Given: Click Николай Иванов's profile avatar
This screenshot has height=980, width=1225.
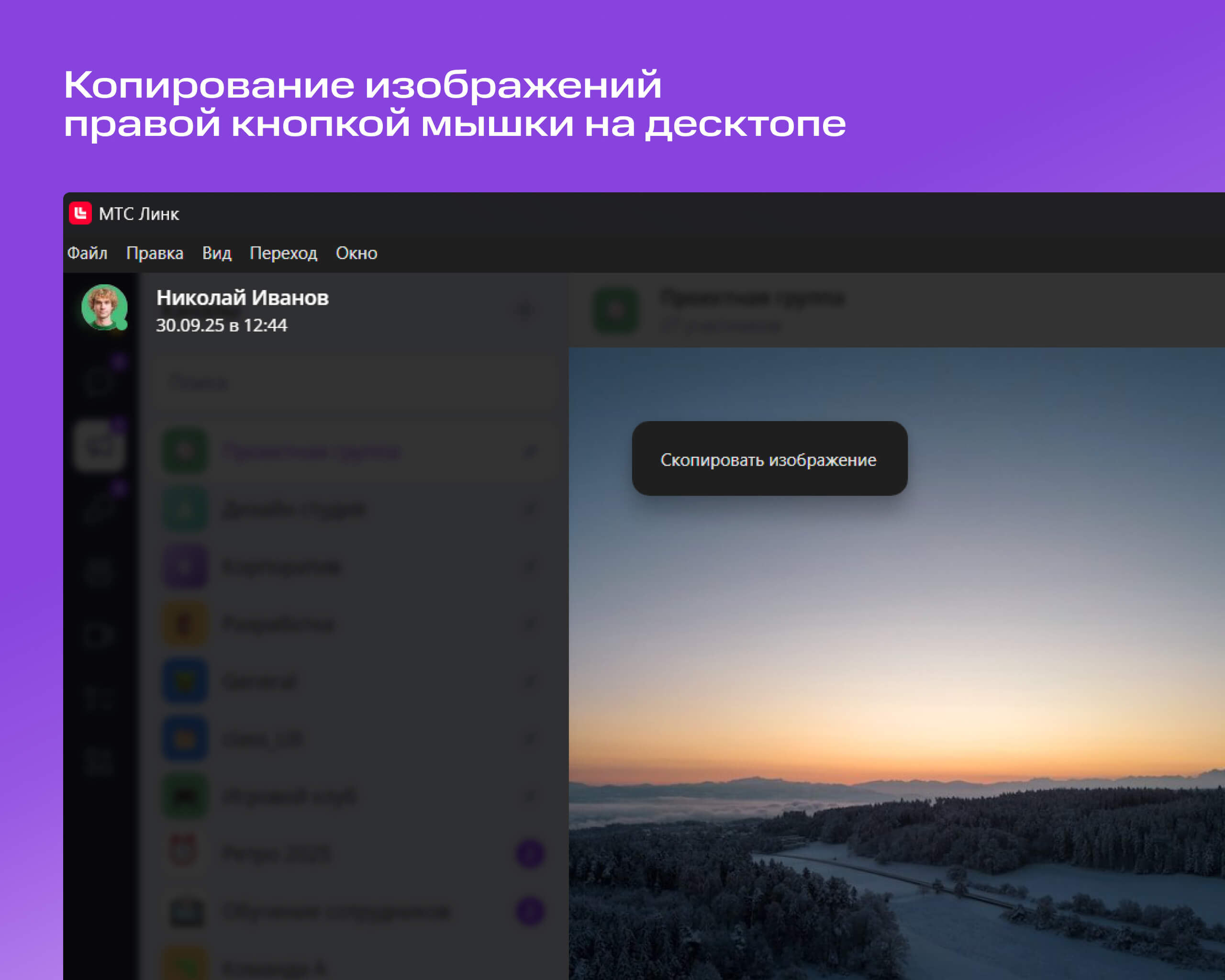Looking at the screenshot, I should (x=104, y=307).
